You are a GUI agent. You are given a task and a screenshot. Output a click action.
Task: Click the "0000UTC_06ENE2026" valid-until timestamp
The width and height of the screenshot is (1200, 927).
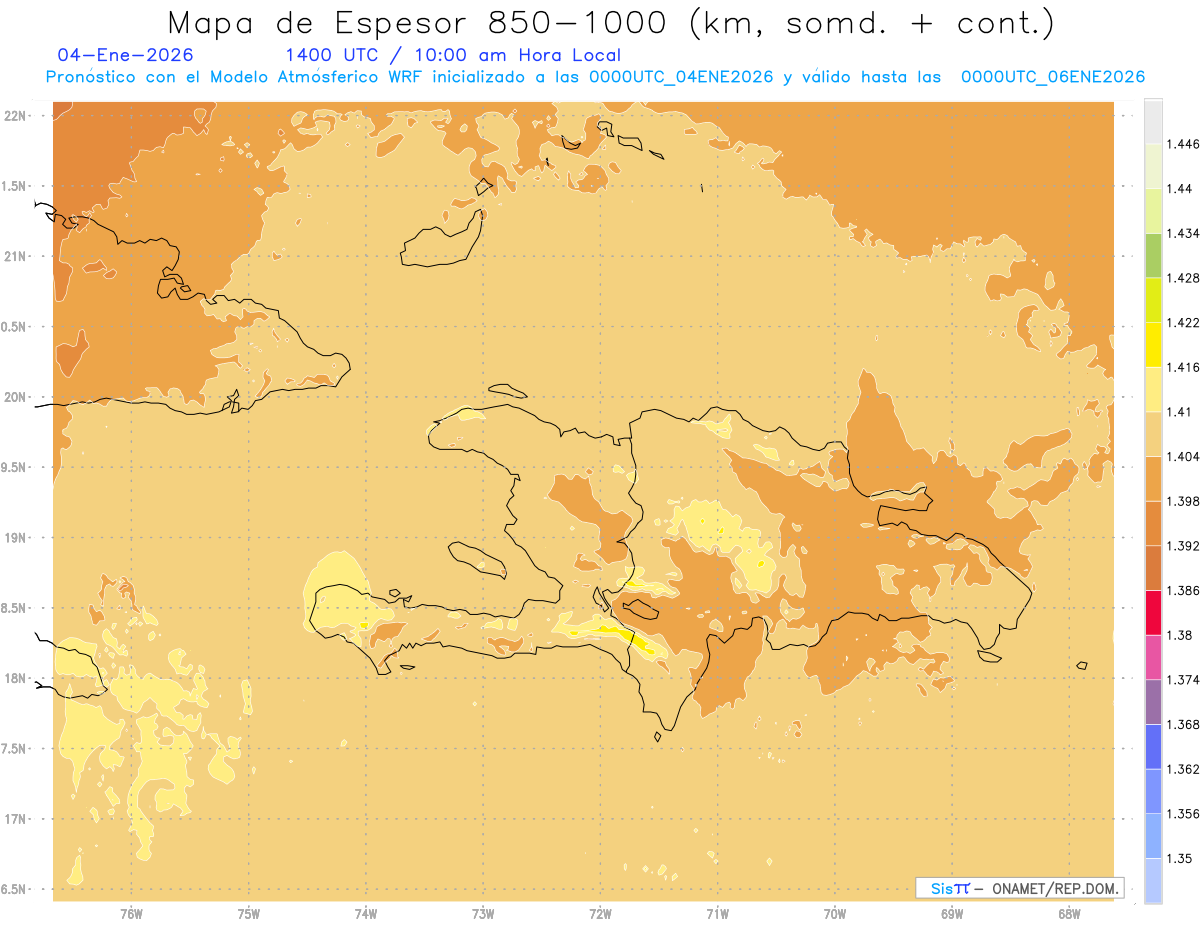[1053, 77]
